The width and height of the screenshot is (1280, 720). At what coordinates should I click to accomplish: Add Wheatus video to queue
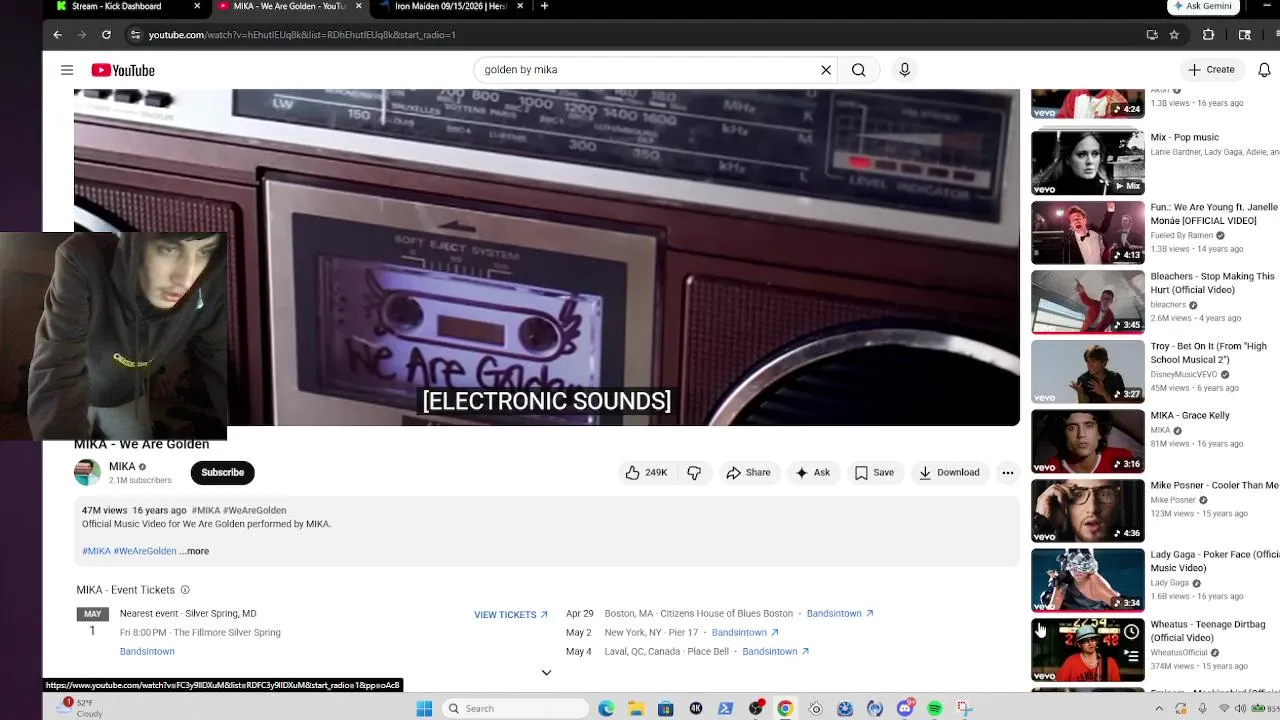click(x=1131, y=657)
